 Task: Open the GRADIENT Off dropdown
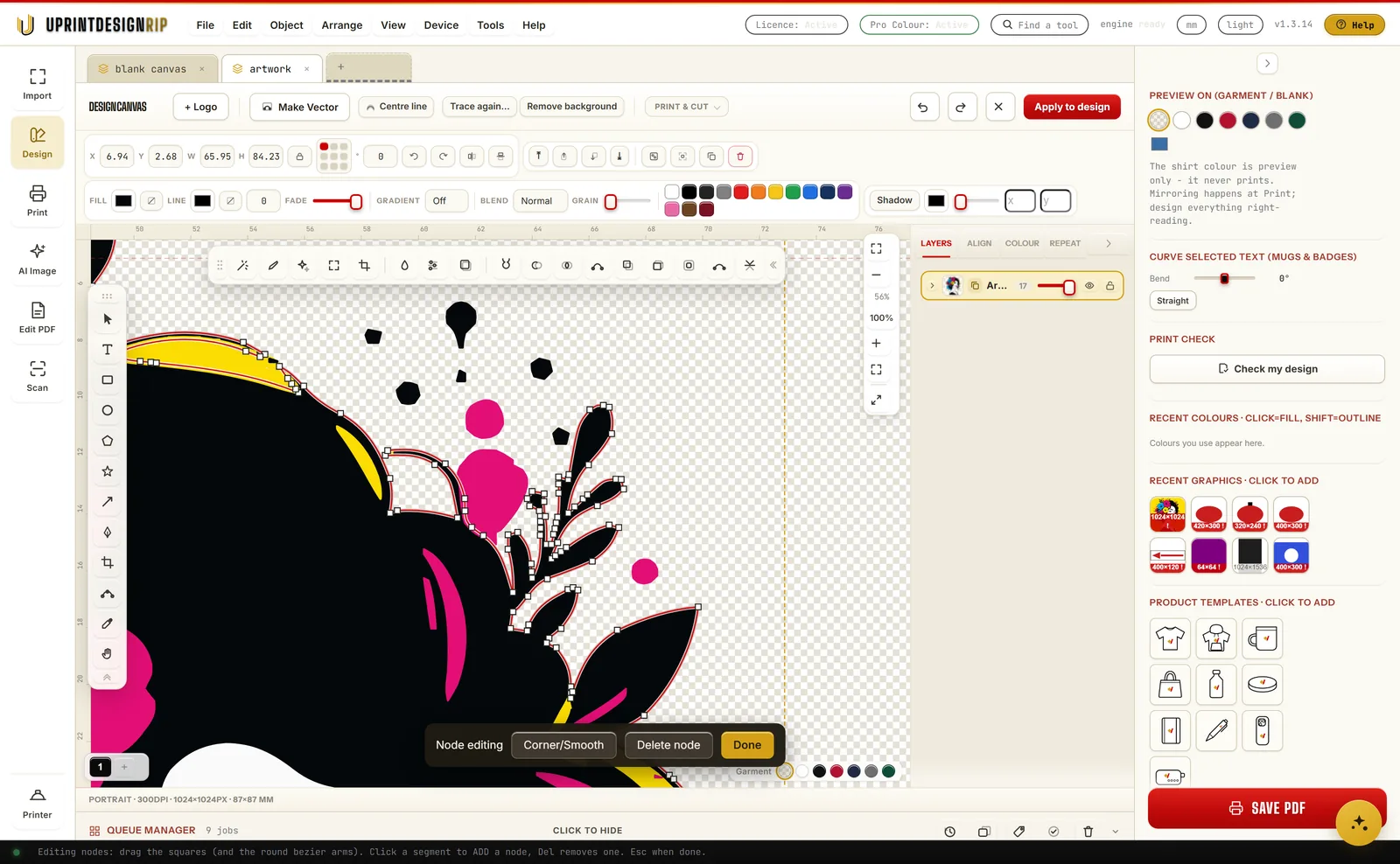tap(446, 201)
